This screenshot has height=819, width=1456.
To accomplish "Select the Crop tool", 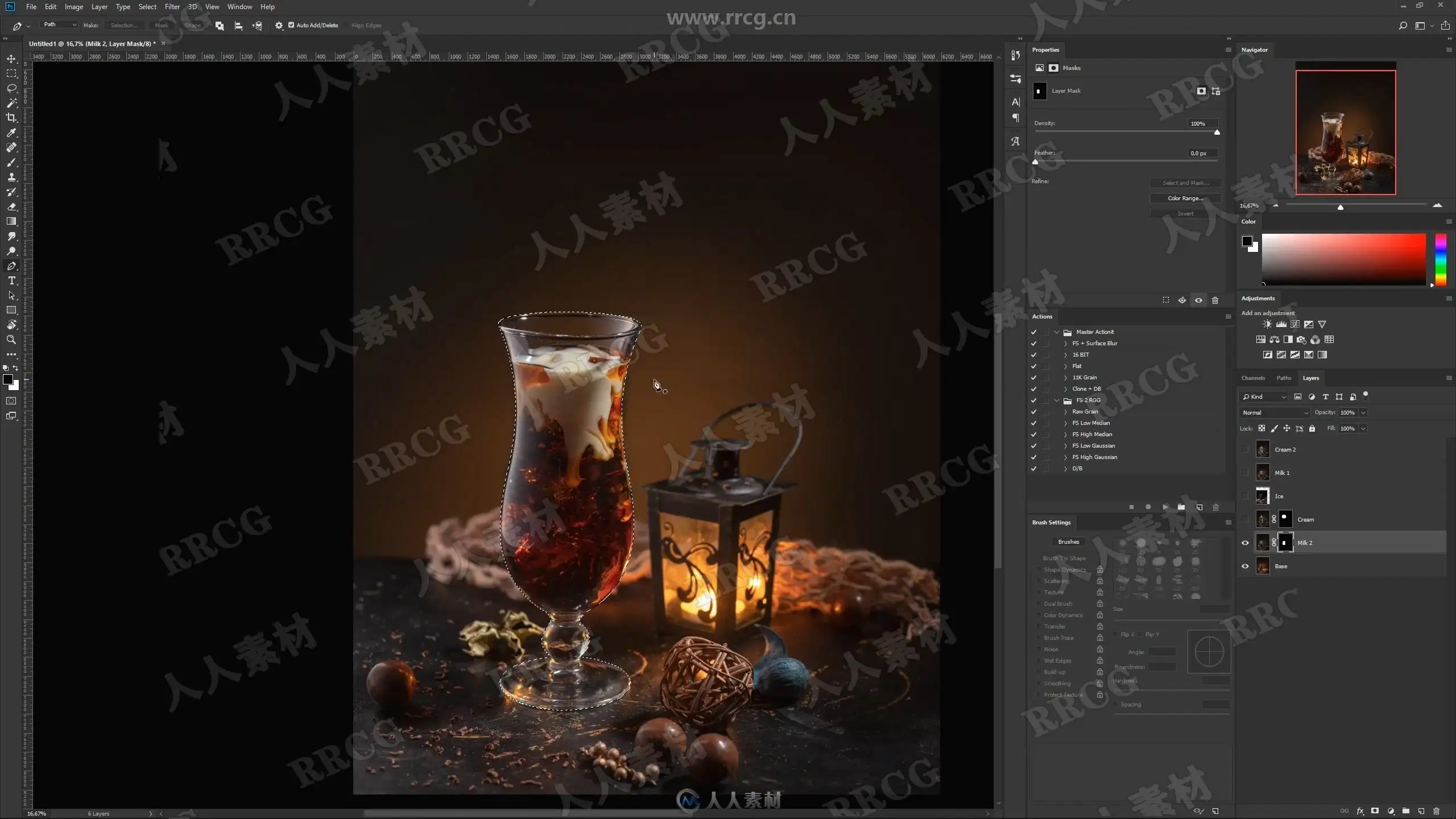I will pos(11,118).
